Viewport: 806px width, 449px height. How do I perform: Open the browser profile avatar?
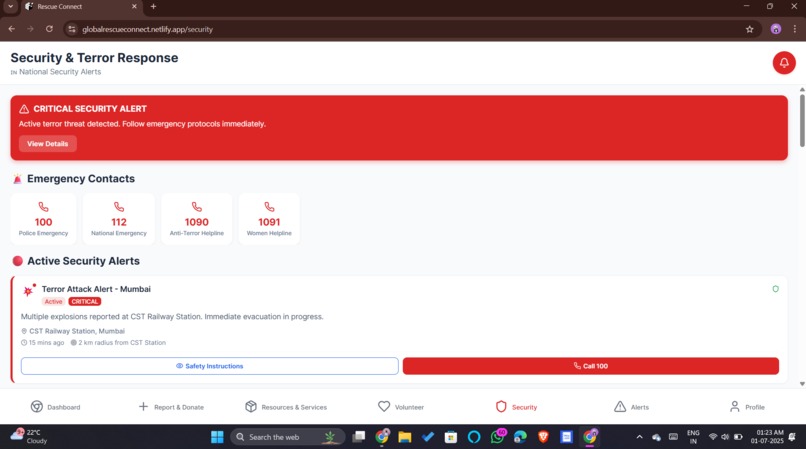point(776,29)
